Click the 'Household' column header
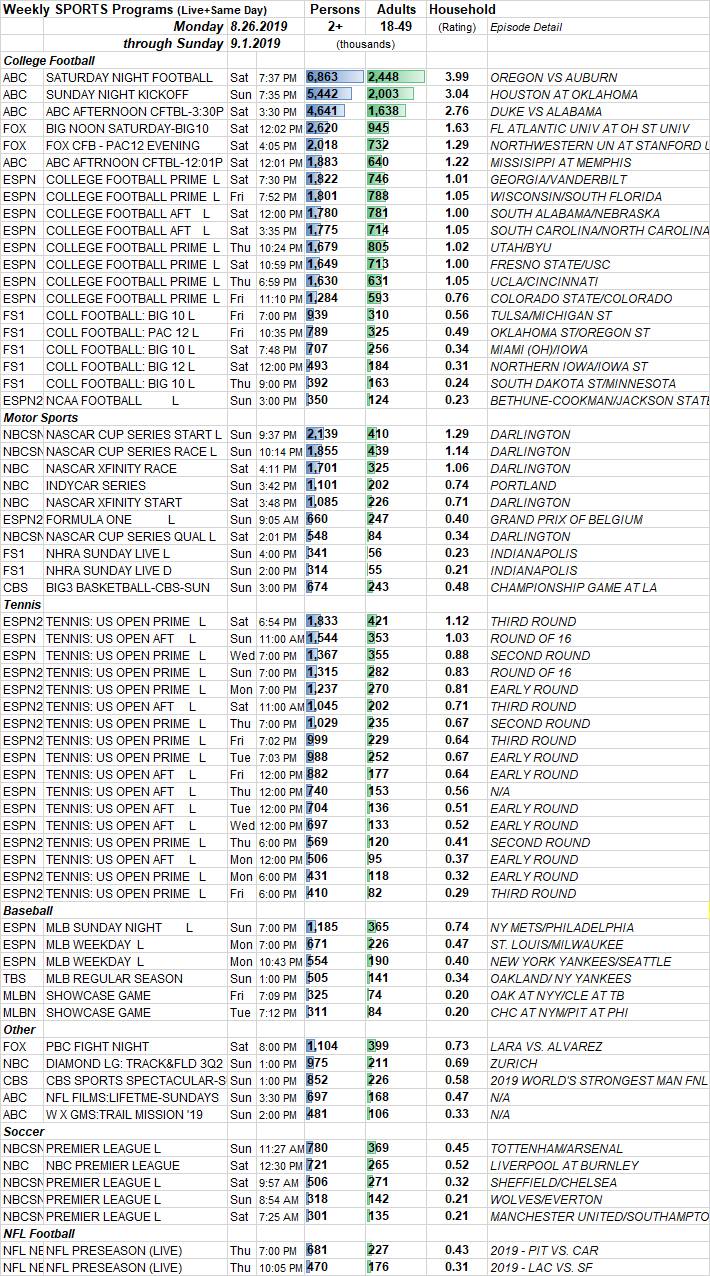This screenshot has width=710, height=1276. [x=462, y=9]
